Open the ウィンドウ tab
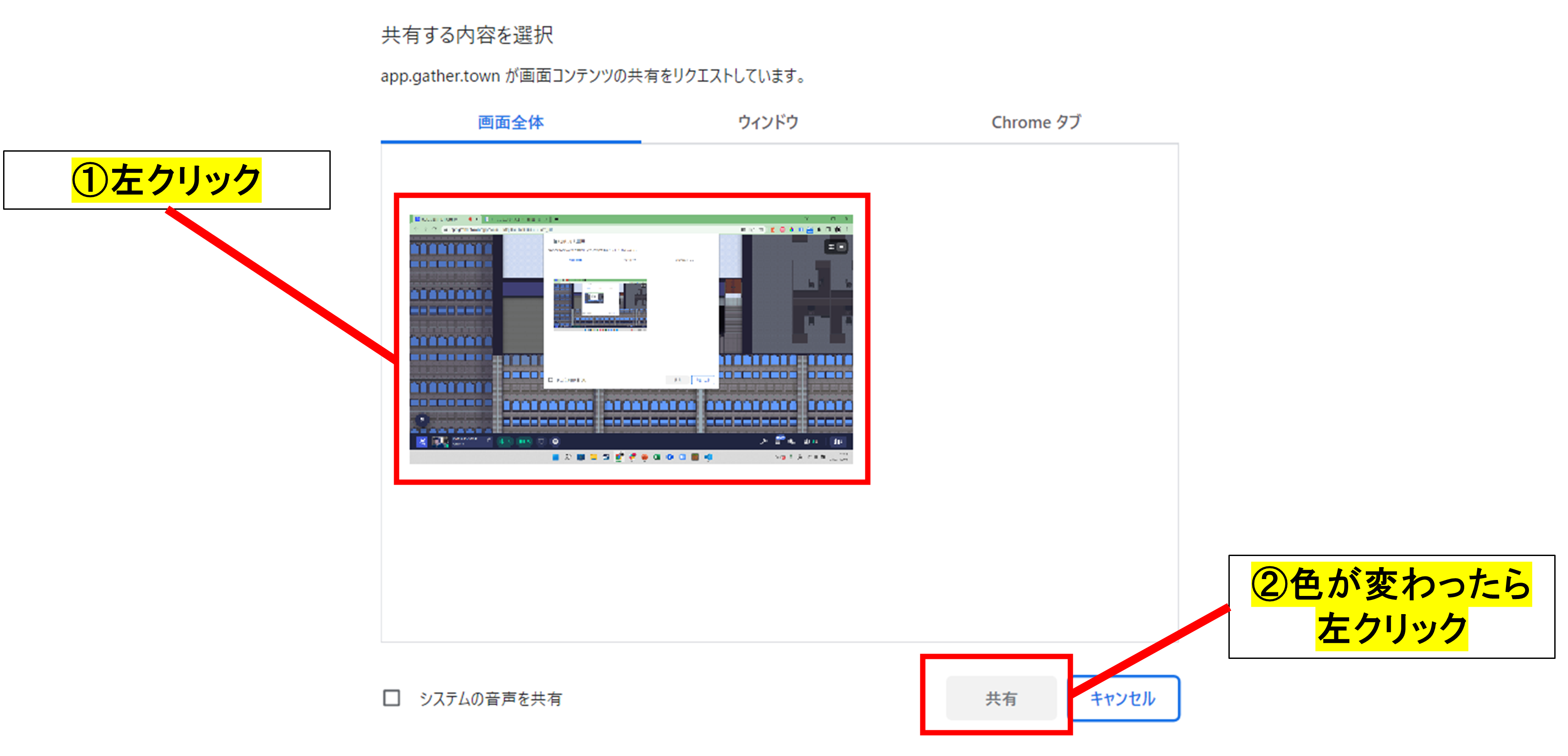1568x756 pixels. pos(767,122)
